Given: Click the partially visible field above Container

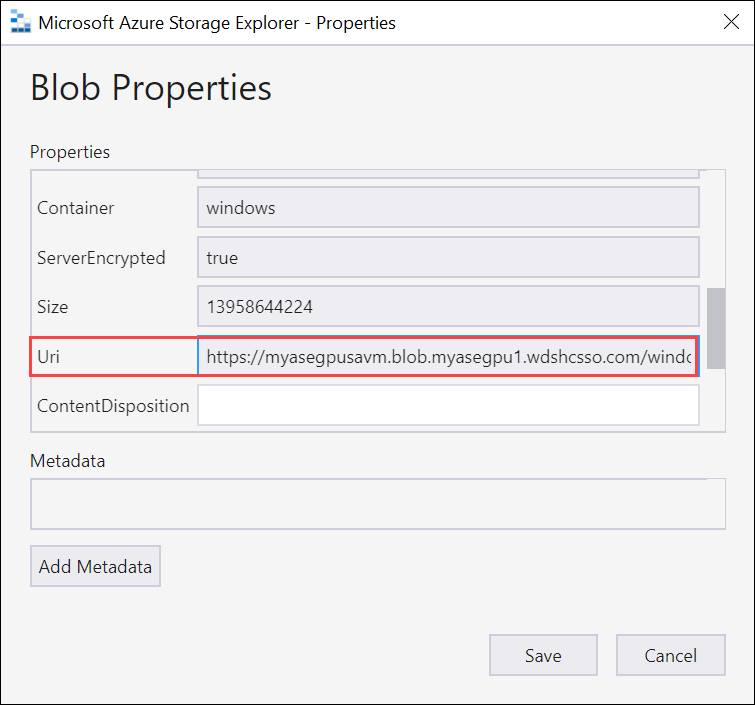Looking at the screenshot, I should click(448, 174).
